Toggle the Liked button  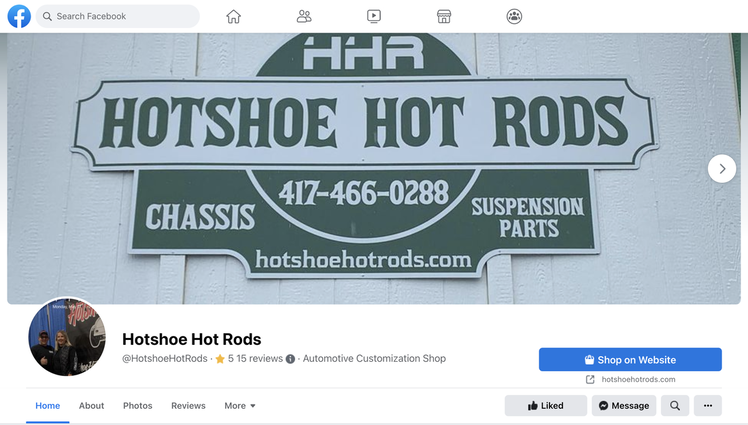tap(546, 405)
